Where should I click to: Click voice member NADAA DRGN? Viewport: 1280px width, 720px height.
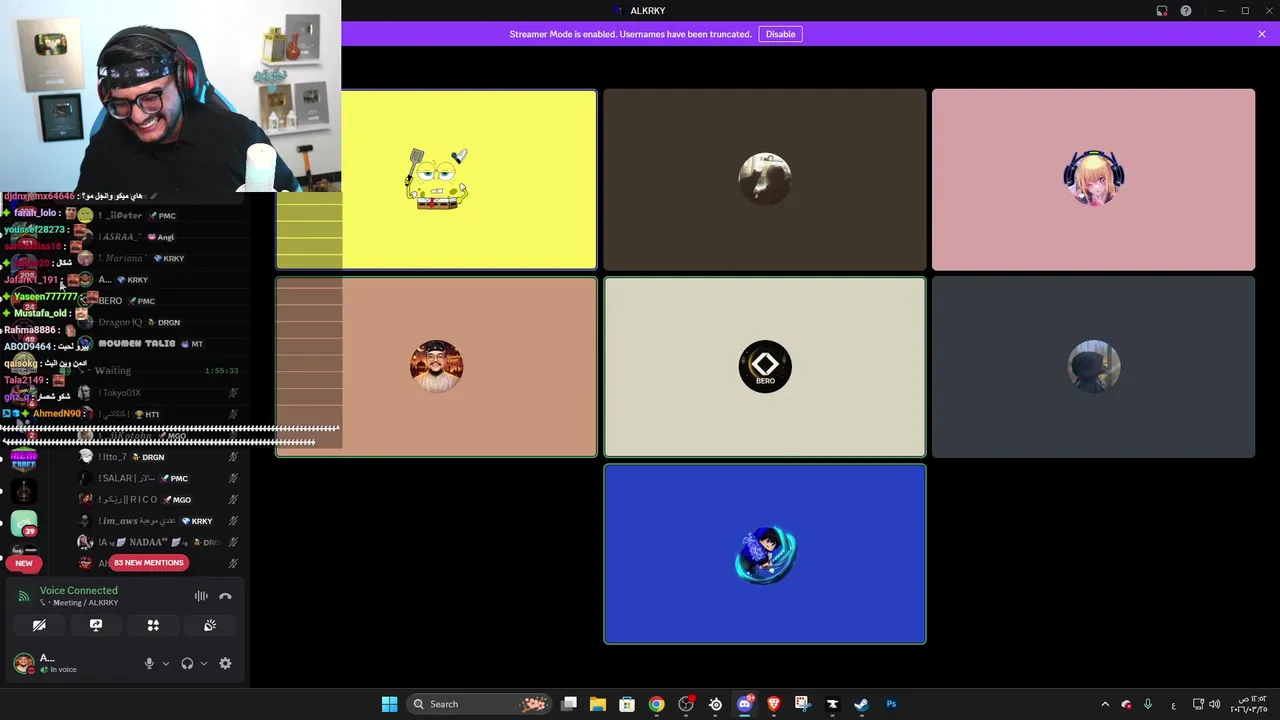coord(160,542)
